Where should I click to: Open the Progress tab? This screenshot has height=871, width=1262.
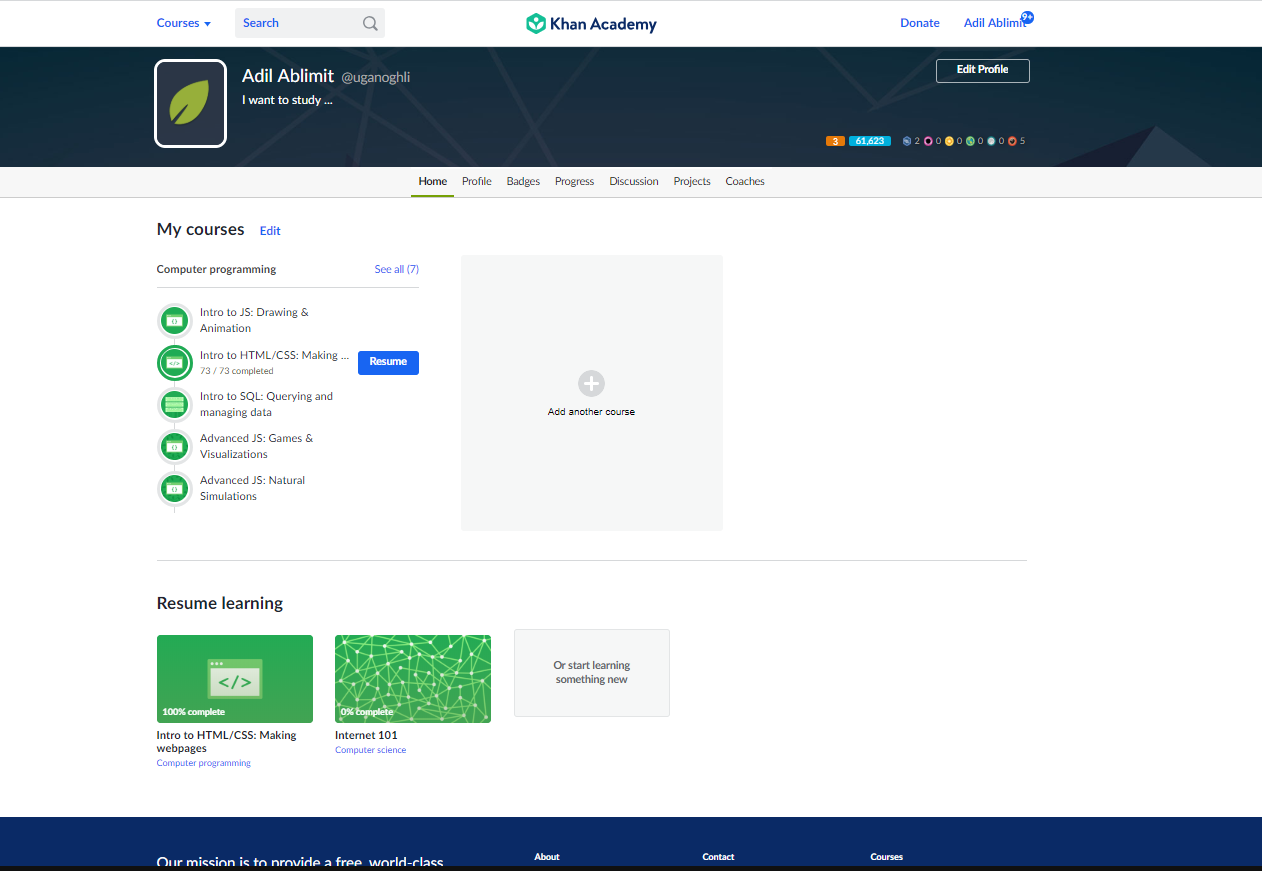(x=575, y=181)
